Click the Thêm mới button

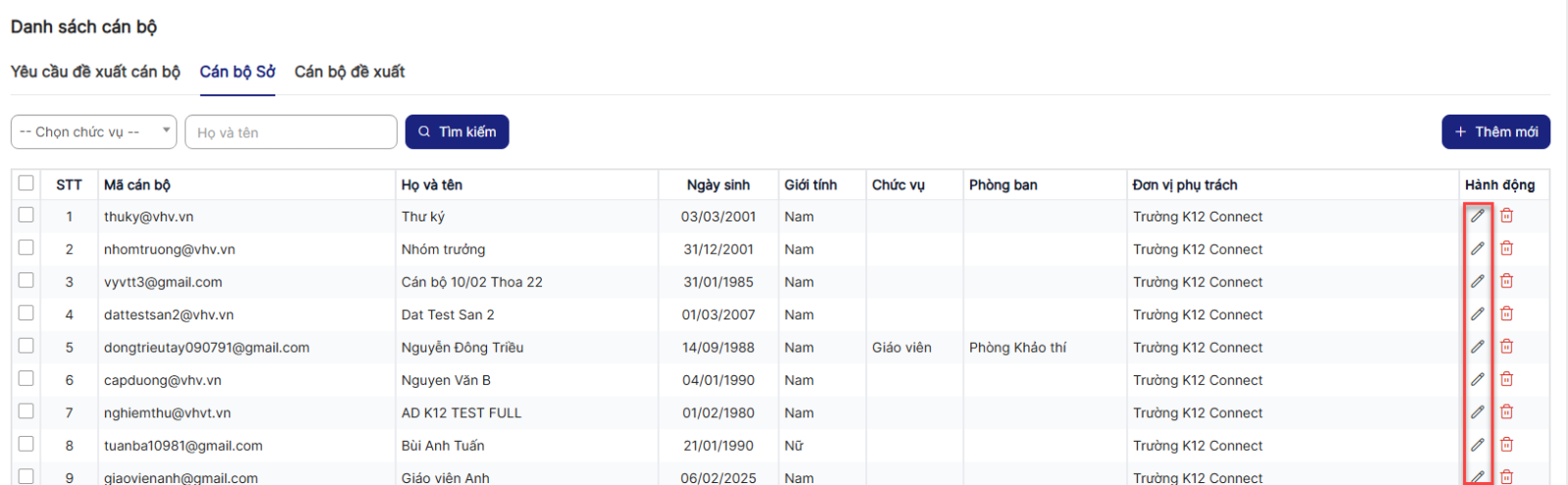[x=1495, y=132]
